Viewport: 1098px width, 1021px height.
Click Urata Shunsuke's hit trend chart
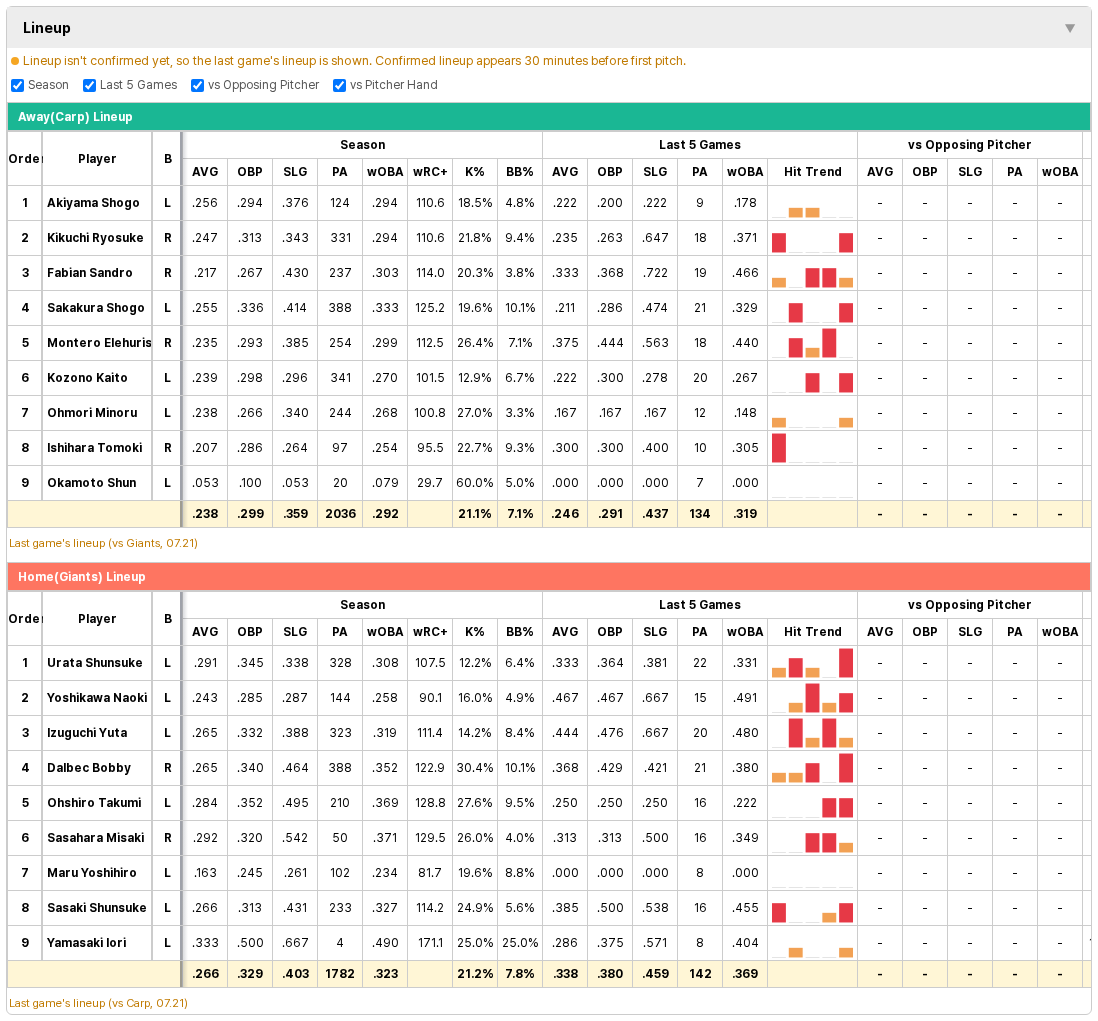pos(812,662)
